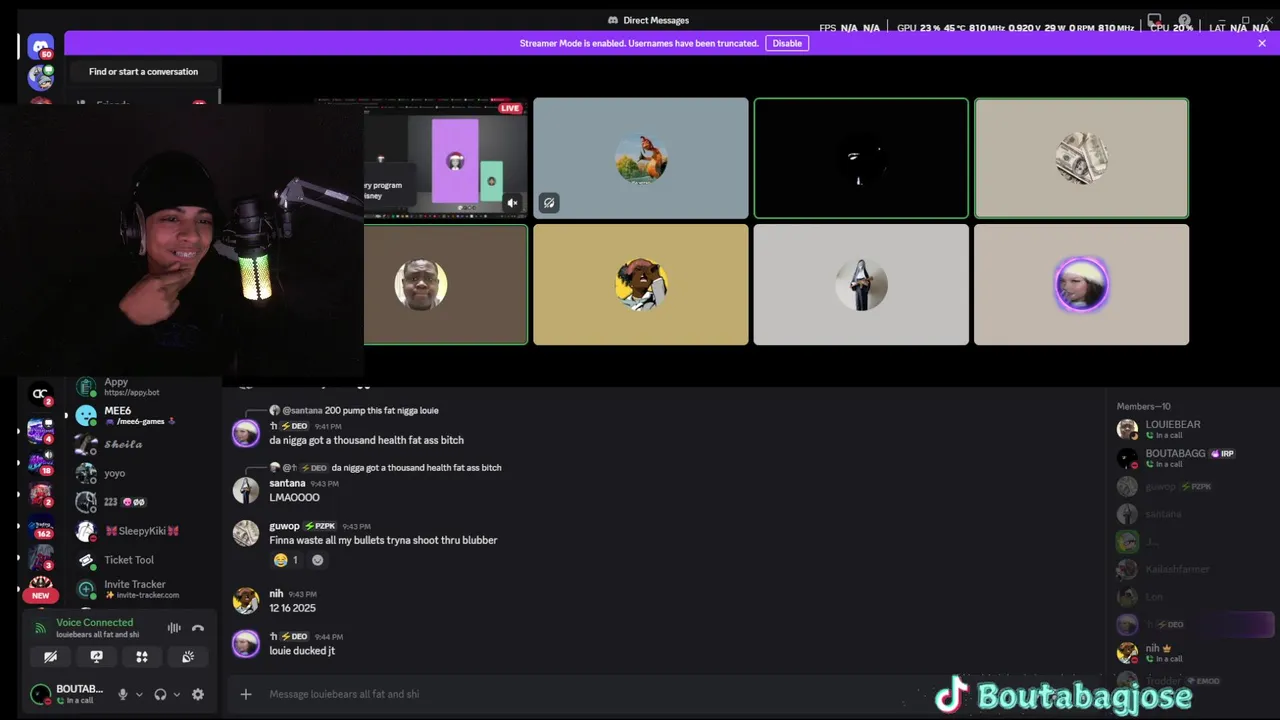Click santana username in chat
The height and width of the screenshot is (720, 1280).
(x=287, y=483)
